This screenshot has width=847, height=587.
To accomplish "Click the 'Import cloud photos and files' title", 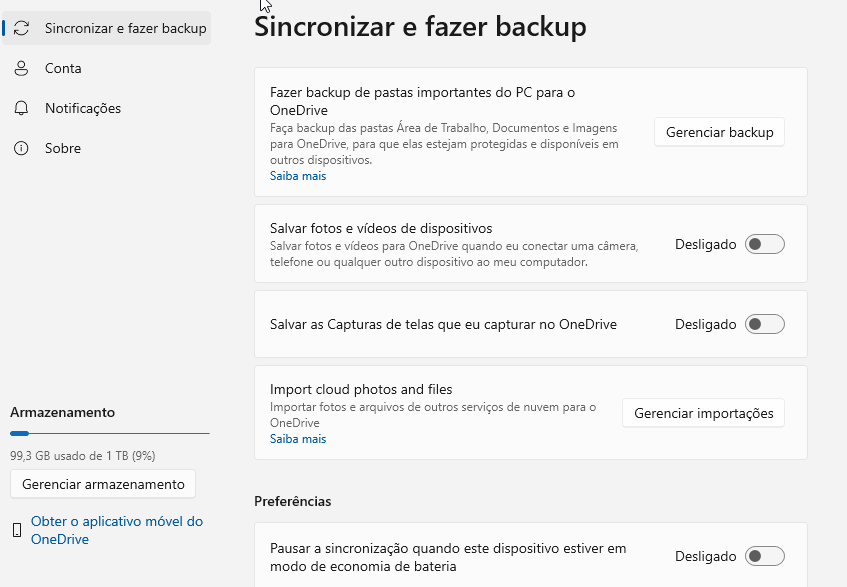I will [361, 389].
